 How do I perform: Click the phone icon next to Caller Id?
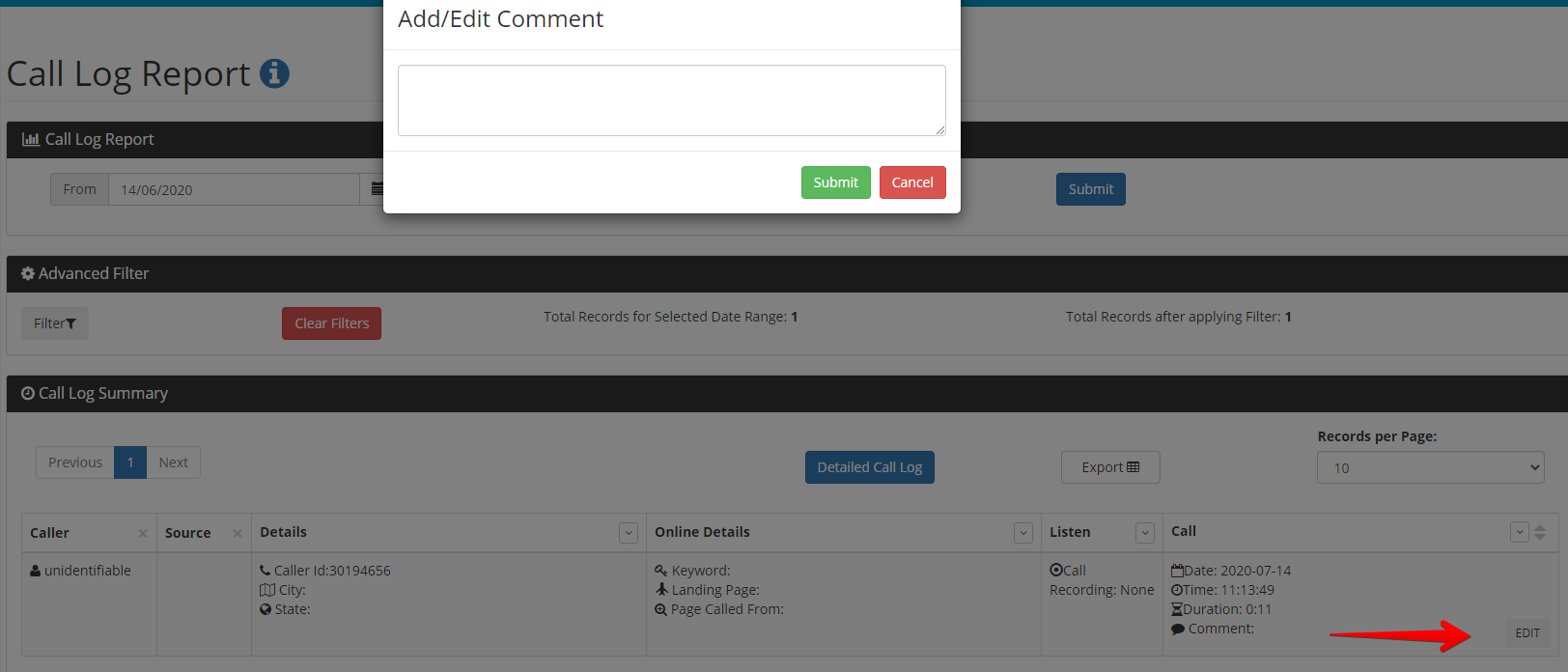pyautogui.click(x=266, y=571)
